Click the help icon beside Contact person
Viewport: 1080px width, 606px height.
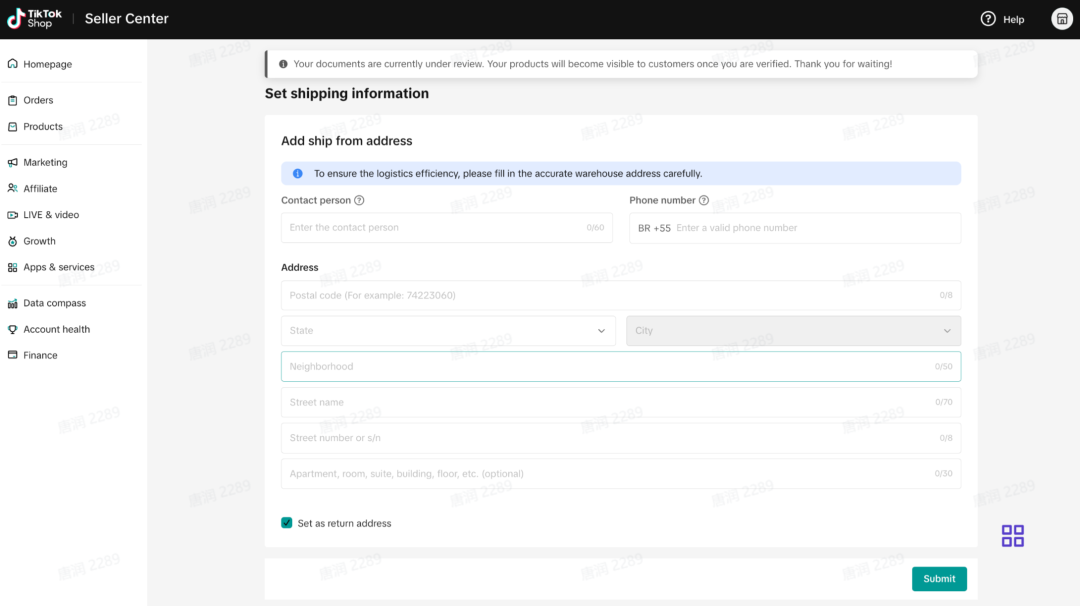359,201
